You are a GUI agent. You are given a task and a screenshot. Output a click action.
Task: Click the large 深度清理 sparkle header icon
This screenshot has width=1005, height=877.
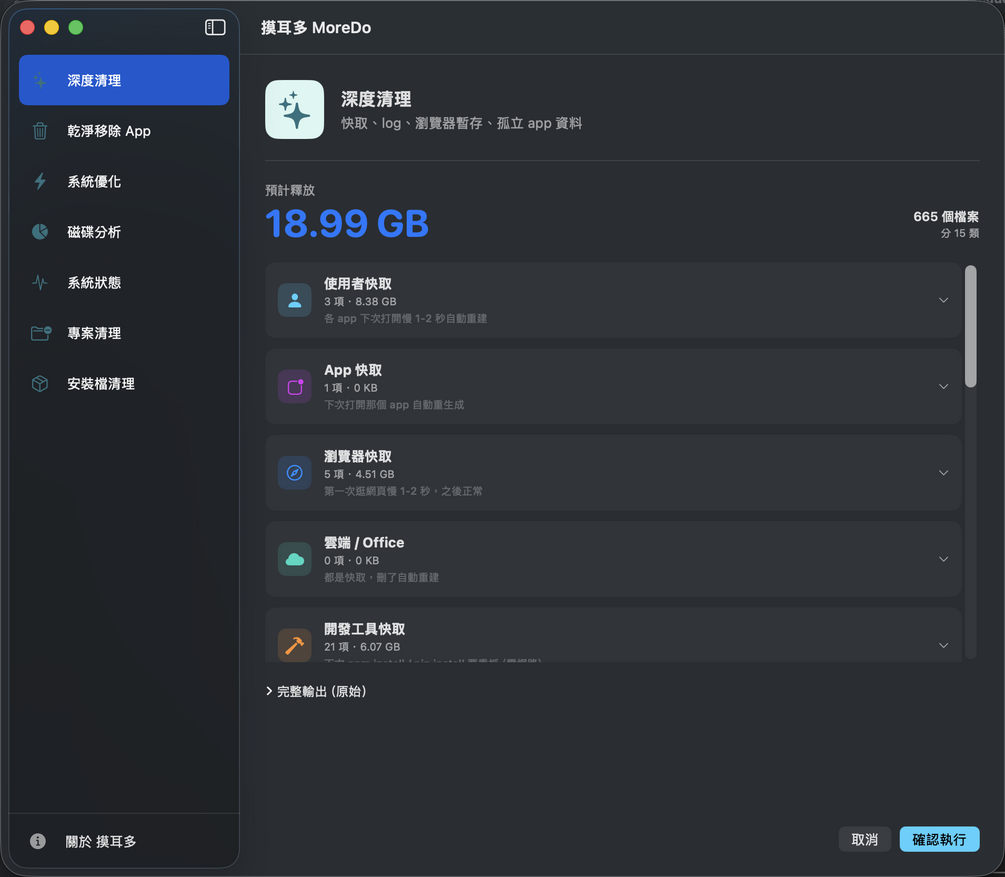click(x=294, y=109)
